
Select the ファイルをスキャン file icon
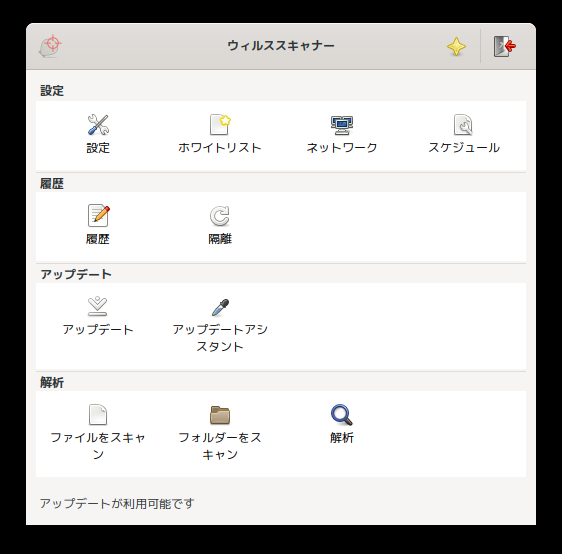point(97,415)
